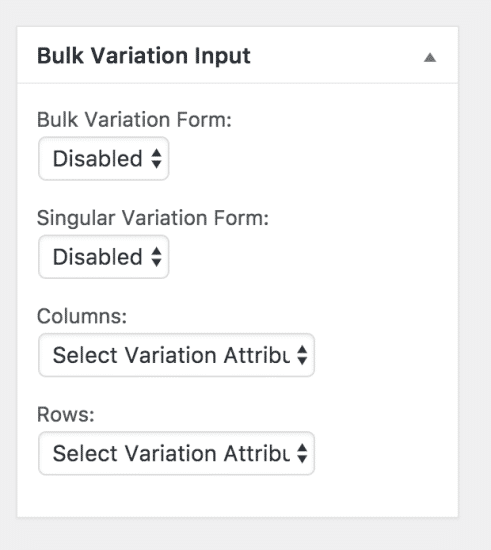Click Select Variation Attribute text under Rows
This screenshot has height=550, width=491.
pos(171,453)
